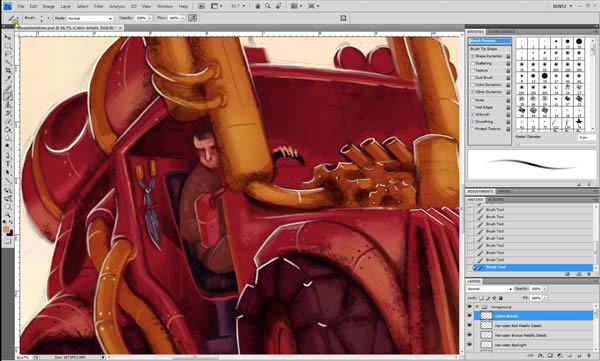Open the brush Mode dropdown in options bar
The height and width of the screenshot is (361, 600).
(90, 18)
